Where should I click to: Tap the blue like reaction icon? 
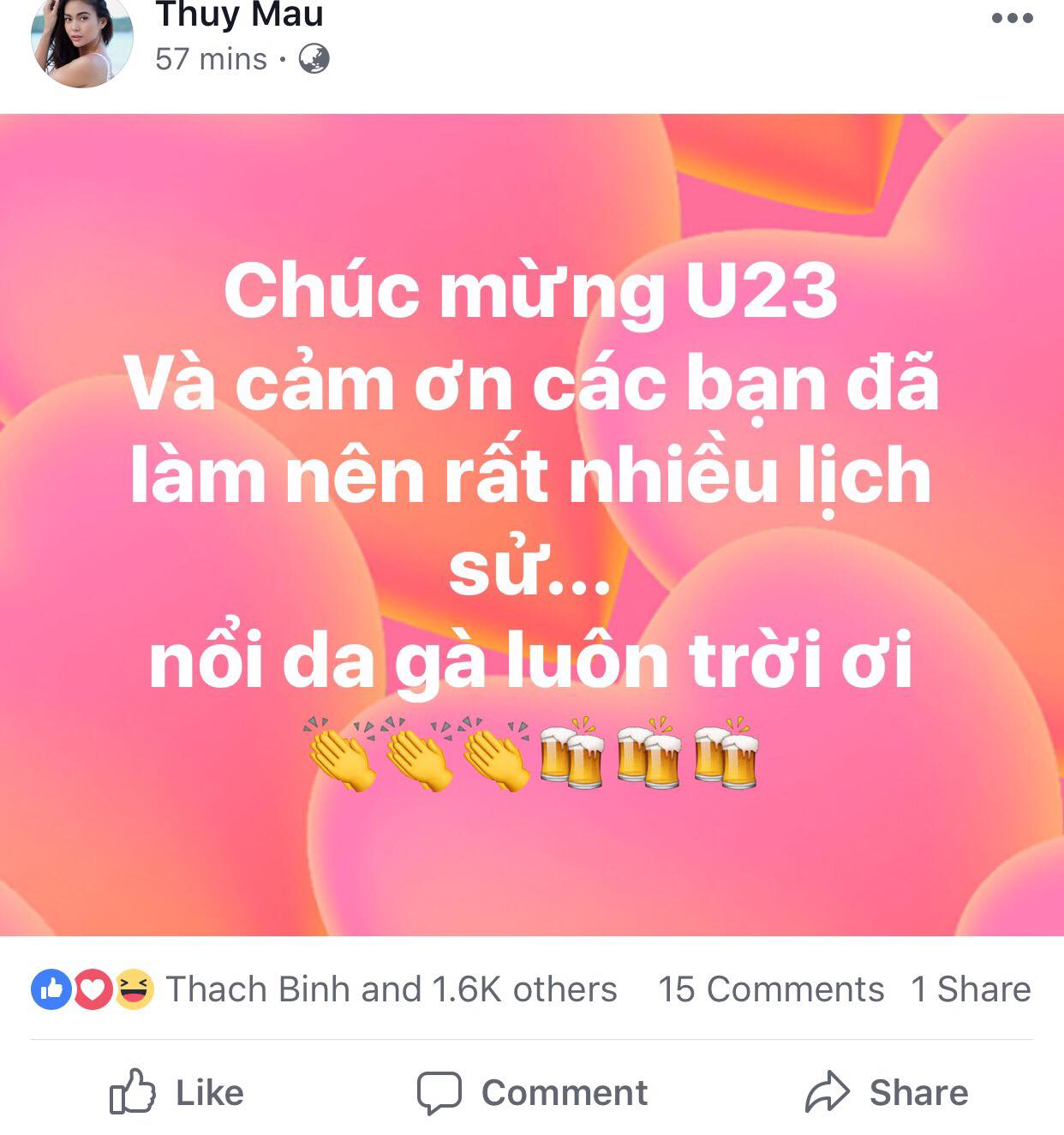(x=51, y=989)
